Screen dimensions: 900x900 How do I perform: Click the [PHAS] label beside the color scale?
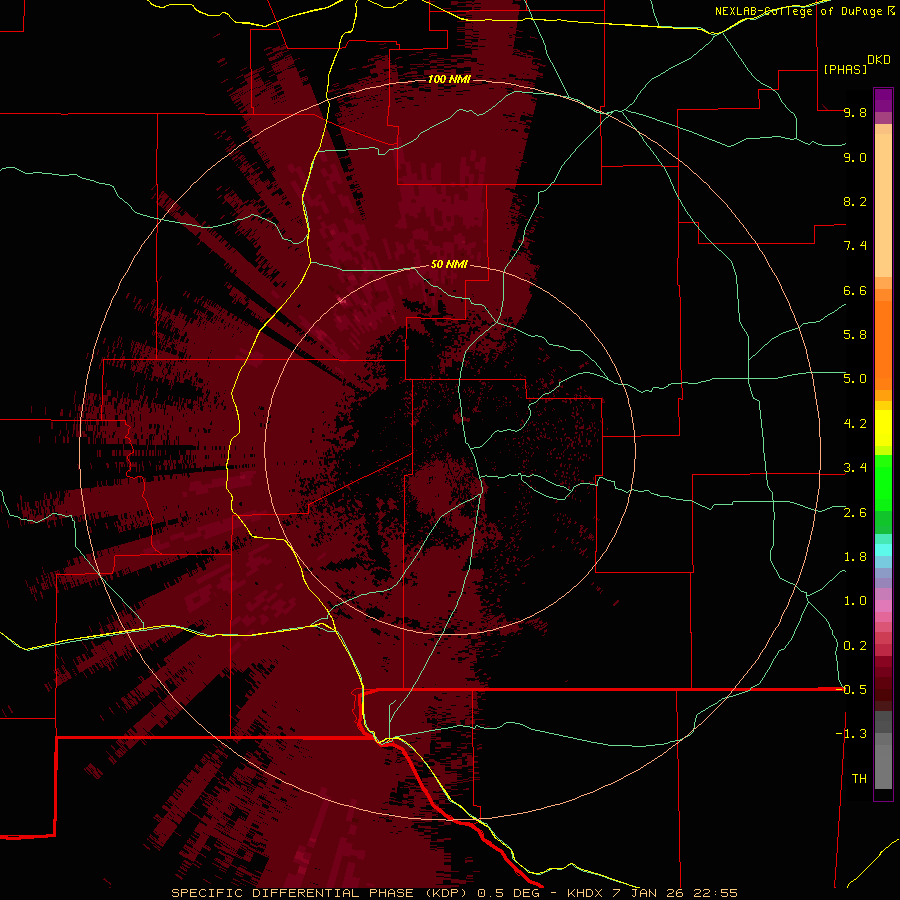845,69
